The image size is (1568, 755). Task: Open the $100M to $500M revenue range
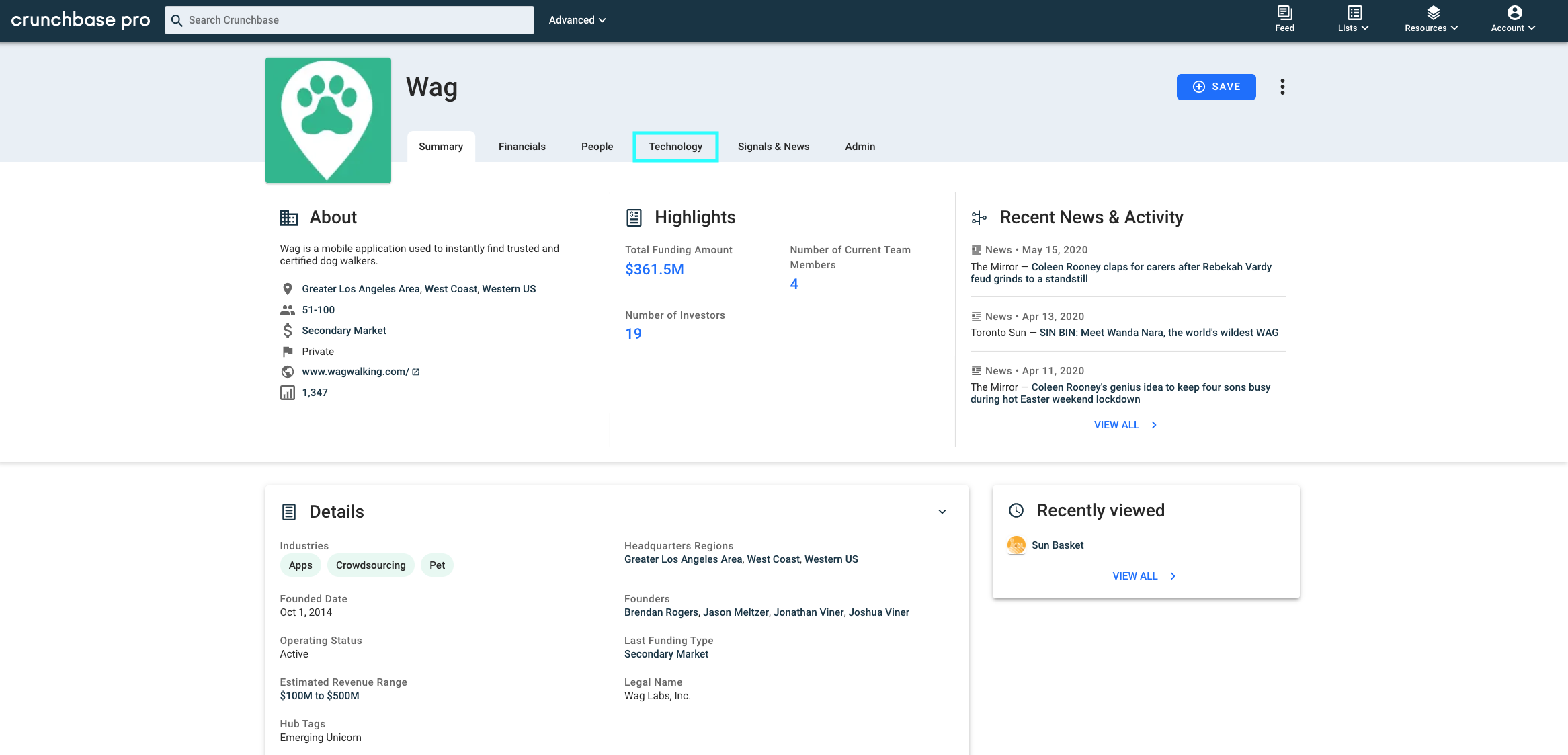(x=319, y=696)
